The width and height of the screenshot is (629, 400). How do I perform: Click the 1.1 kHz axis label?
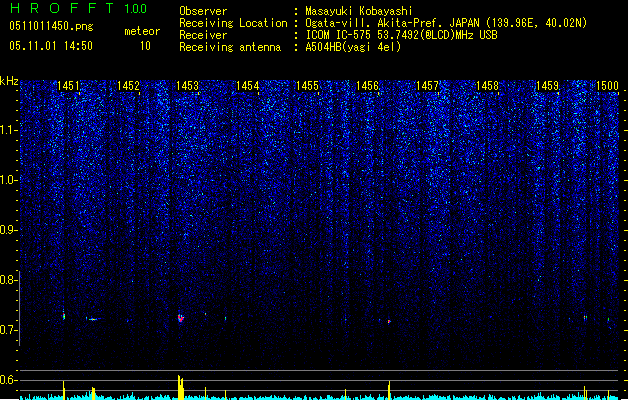tap(9, 130)
